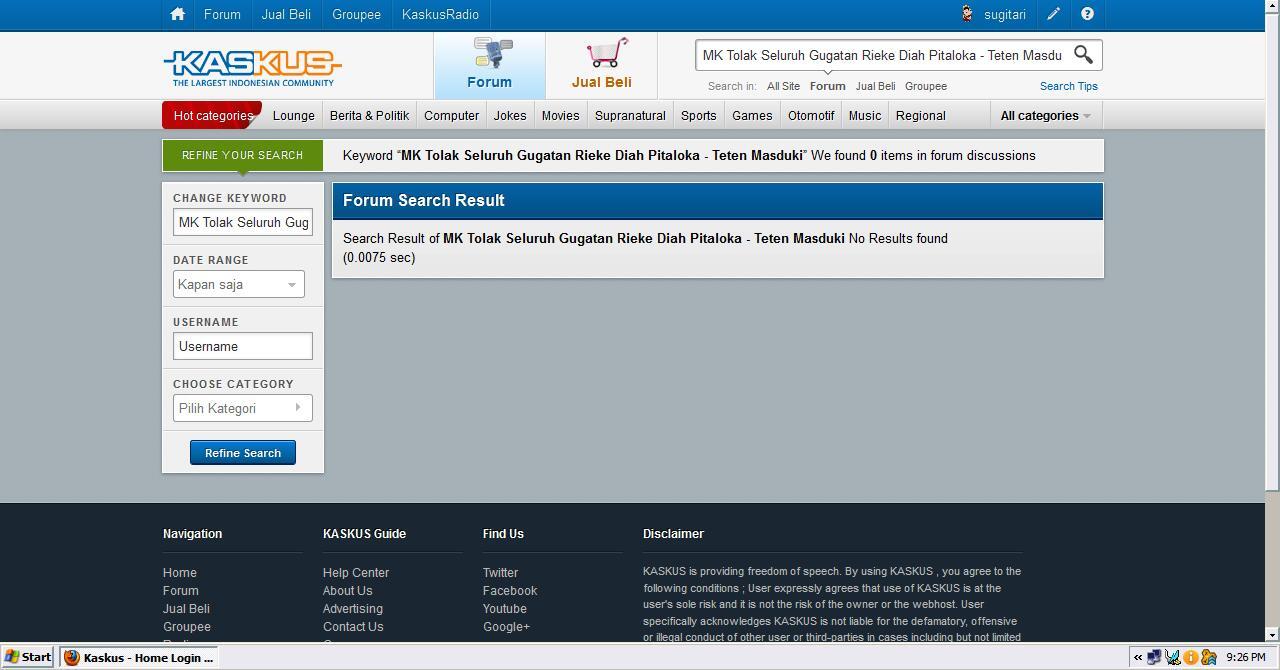Open Groupee in the top bar
The width and height of the screenshot is (1280, 670).
pyautogui.click(x=356, y=14)
